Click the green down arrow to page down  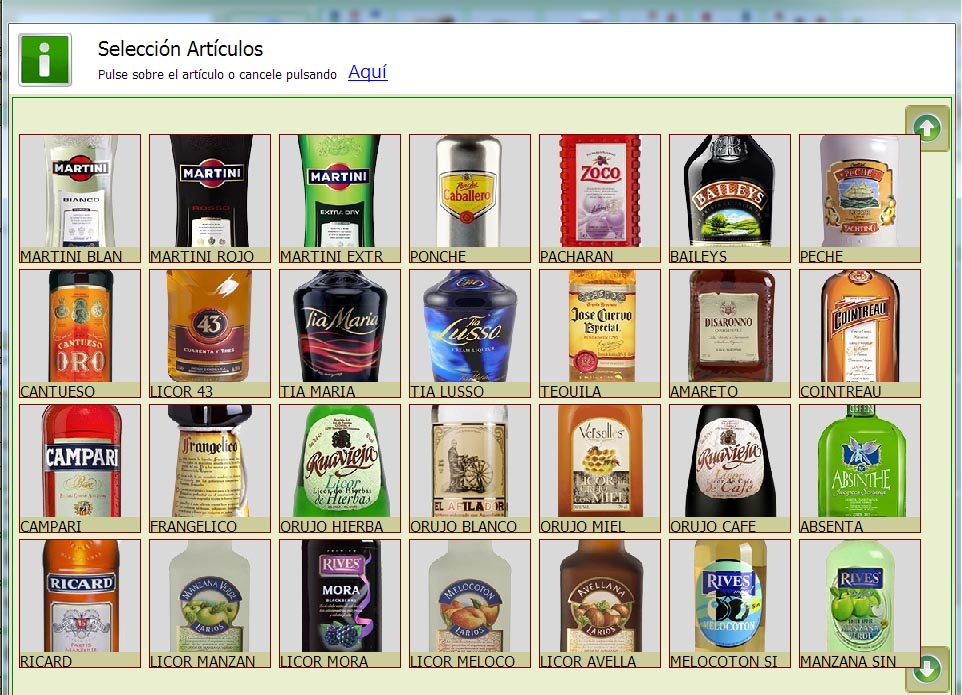point(927,669)
